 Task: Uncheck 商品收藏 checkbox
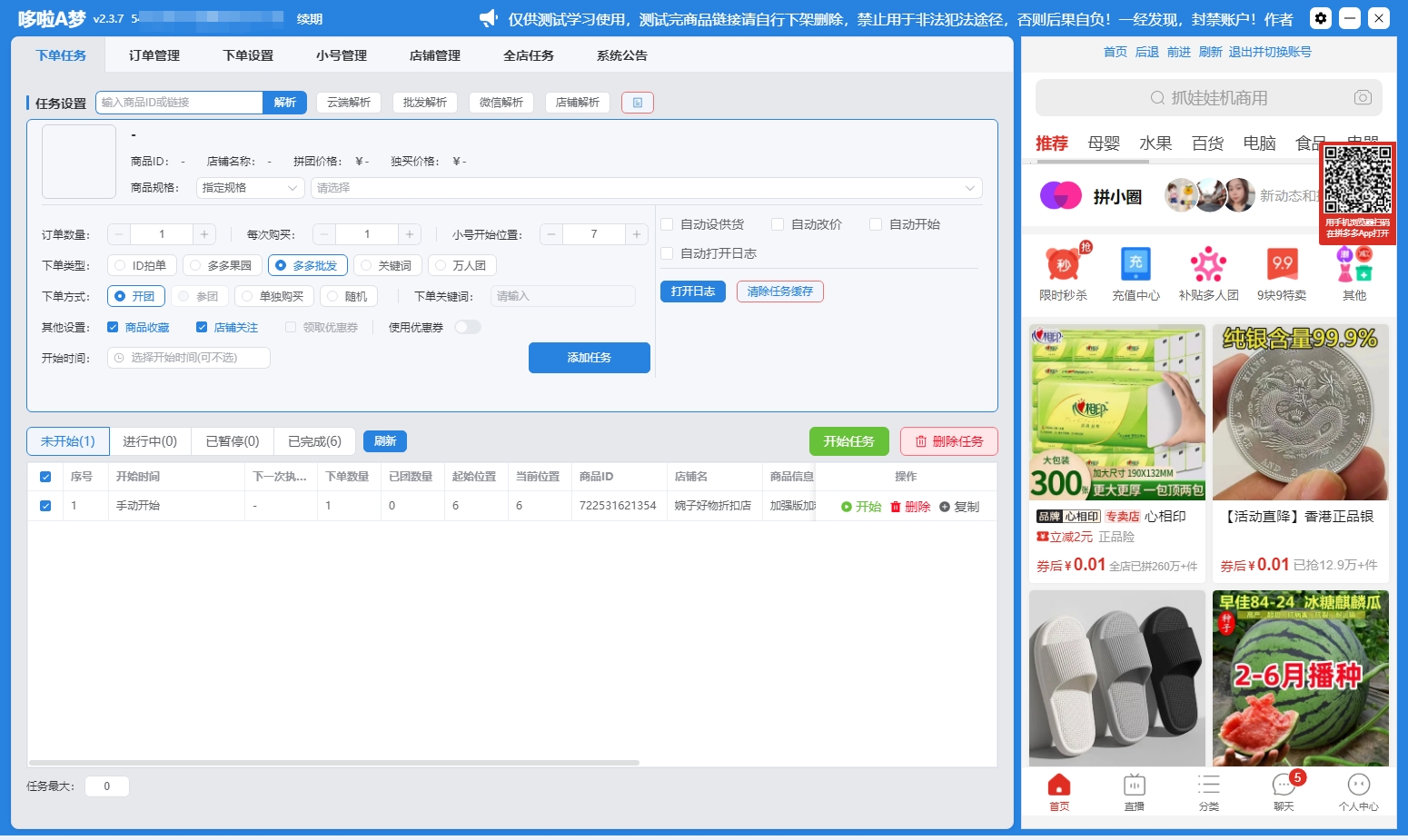pos(114,327)
